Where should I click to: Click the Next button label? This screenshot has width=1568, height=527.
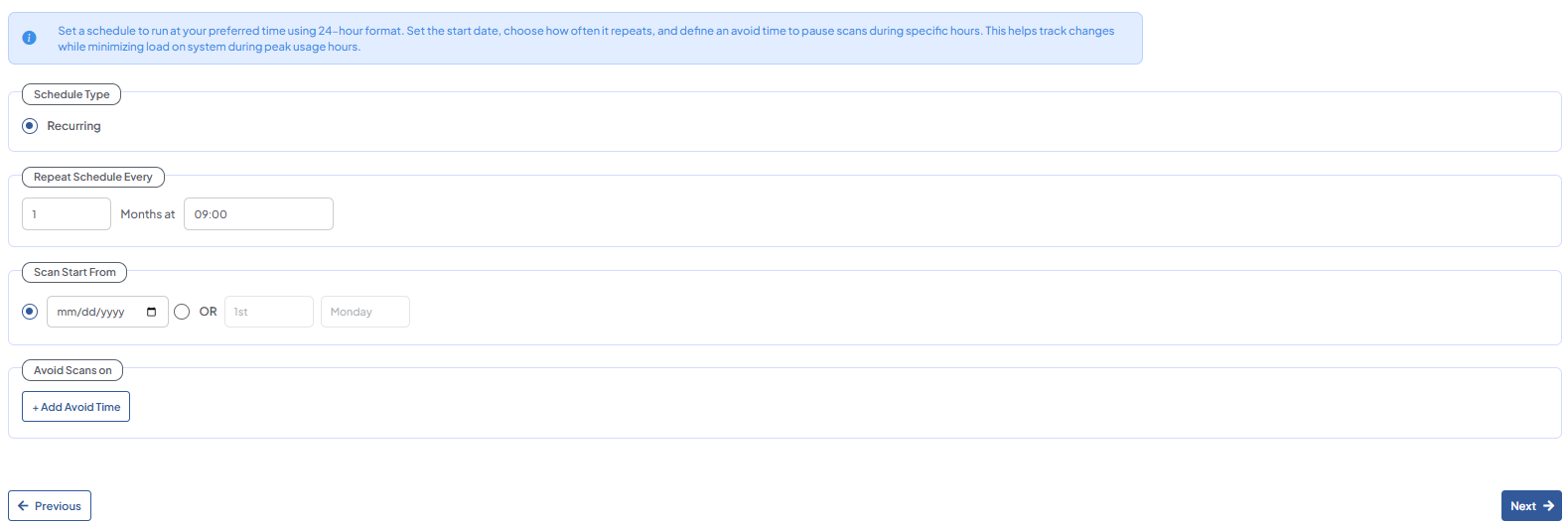point(1522,506)
